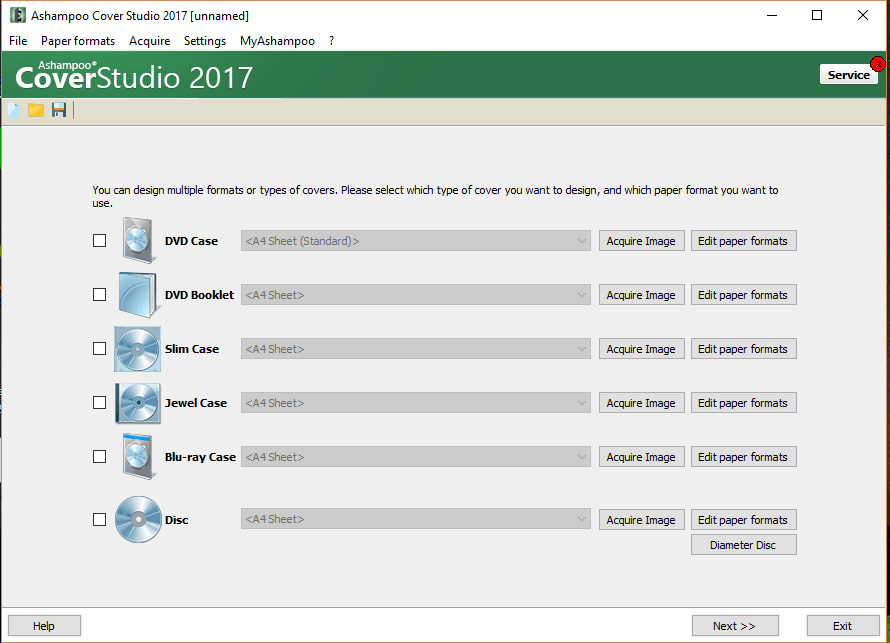Screen dimensions: 890x643
Task: Expand the Slim Case paper format dropdown
Action: pos(415,348)
